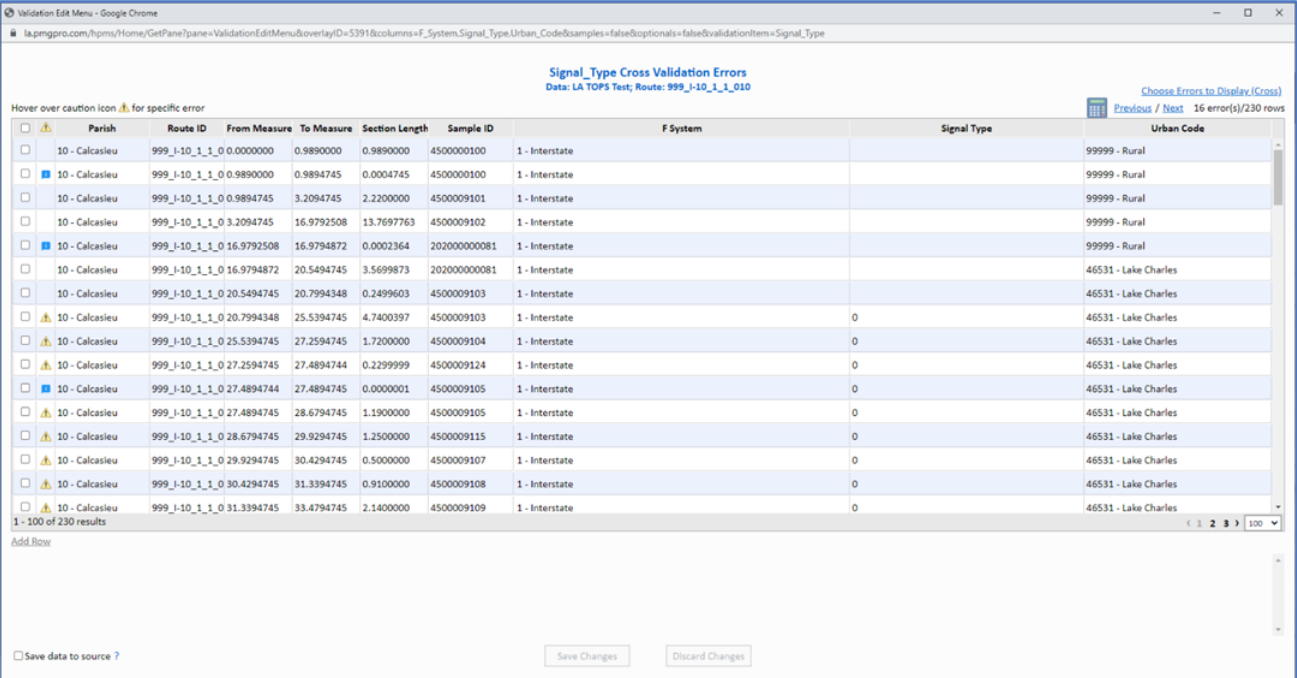
Task: Toggle the select-all checkbox in table header
Action: pos(26,128)
